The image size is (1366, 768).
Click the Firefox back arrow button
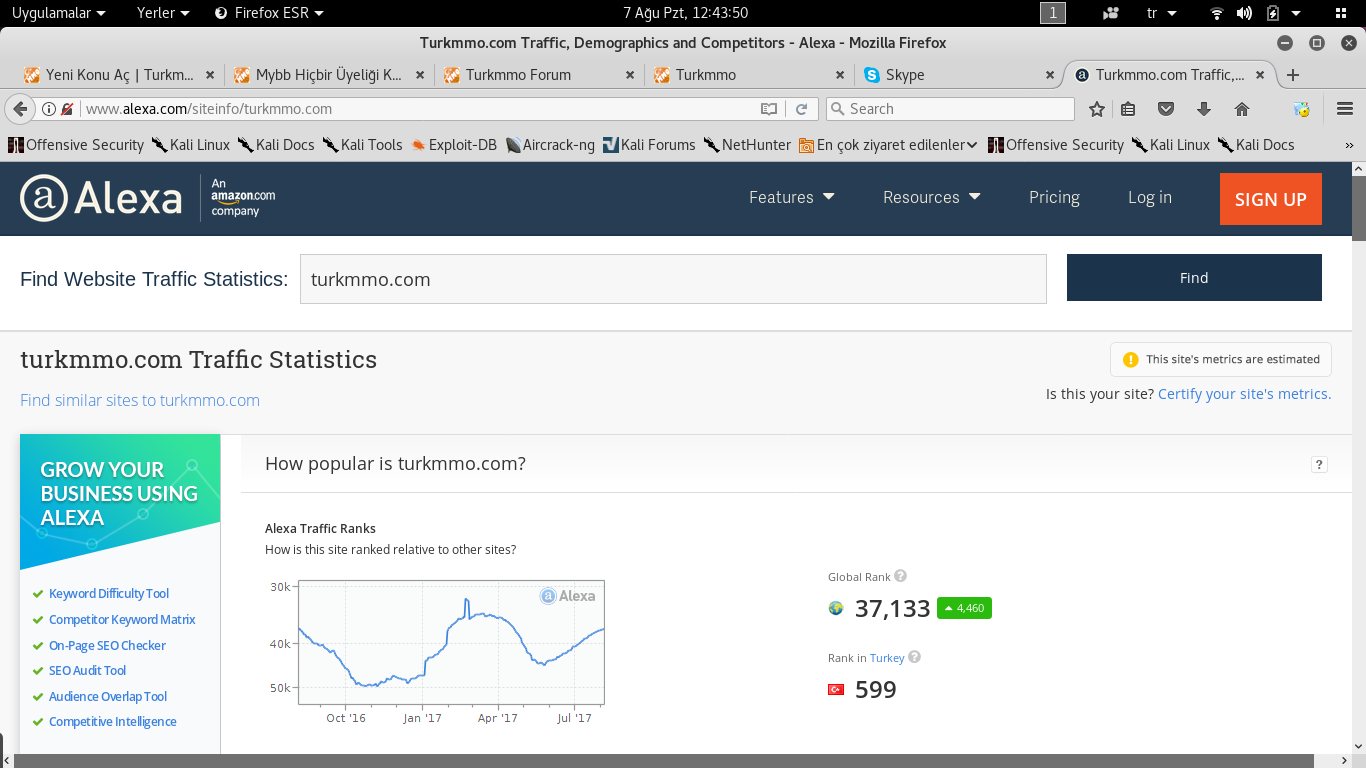point(19,109)
